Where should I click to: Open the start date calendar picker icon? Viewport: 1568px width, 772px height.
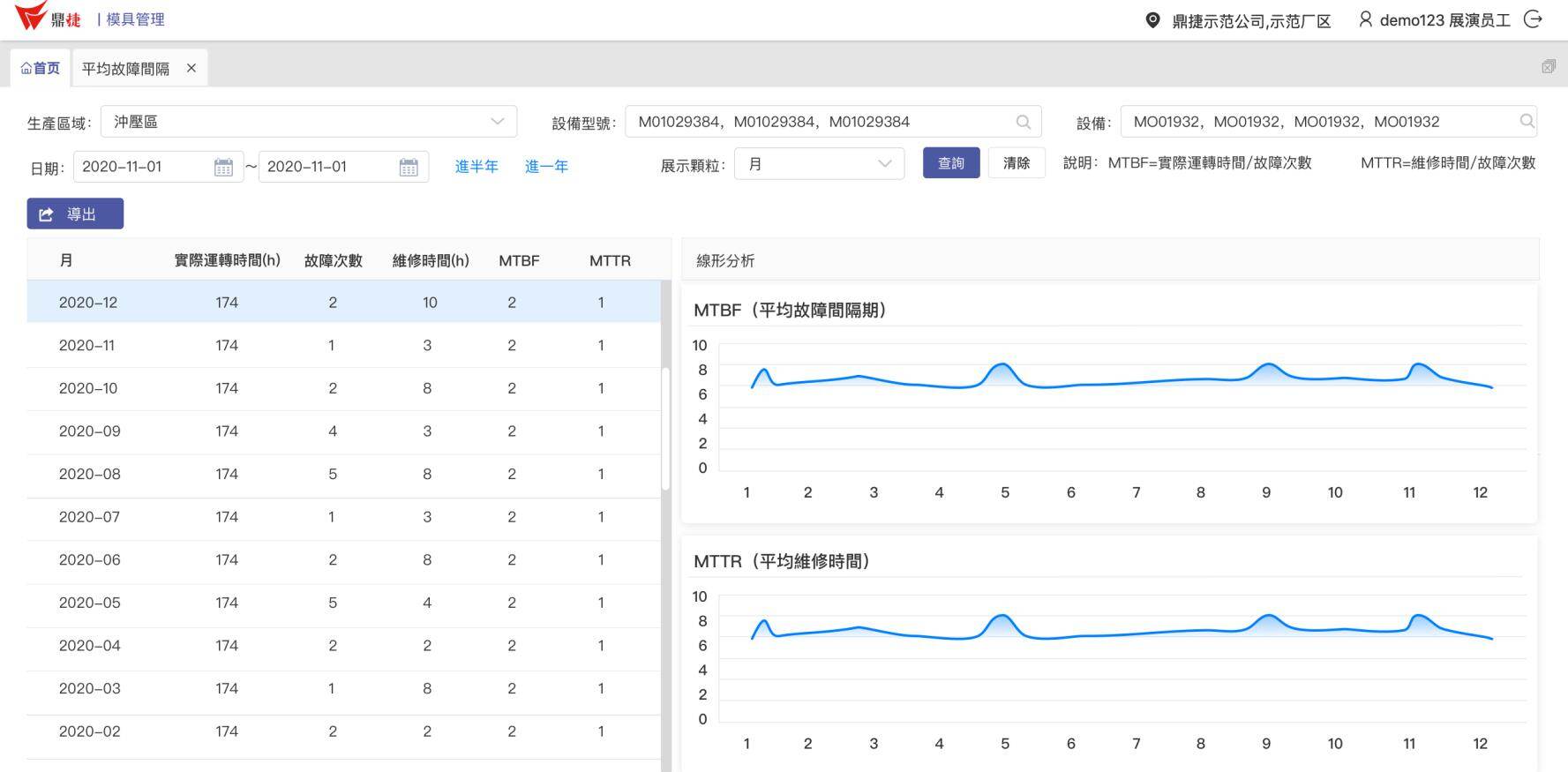point(223,167)
